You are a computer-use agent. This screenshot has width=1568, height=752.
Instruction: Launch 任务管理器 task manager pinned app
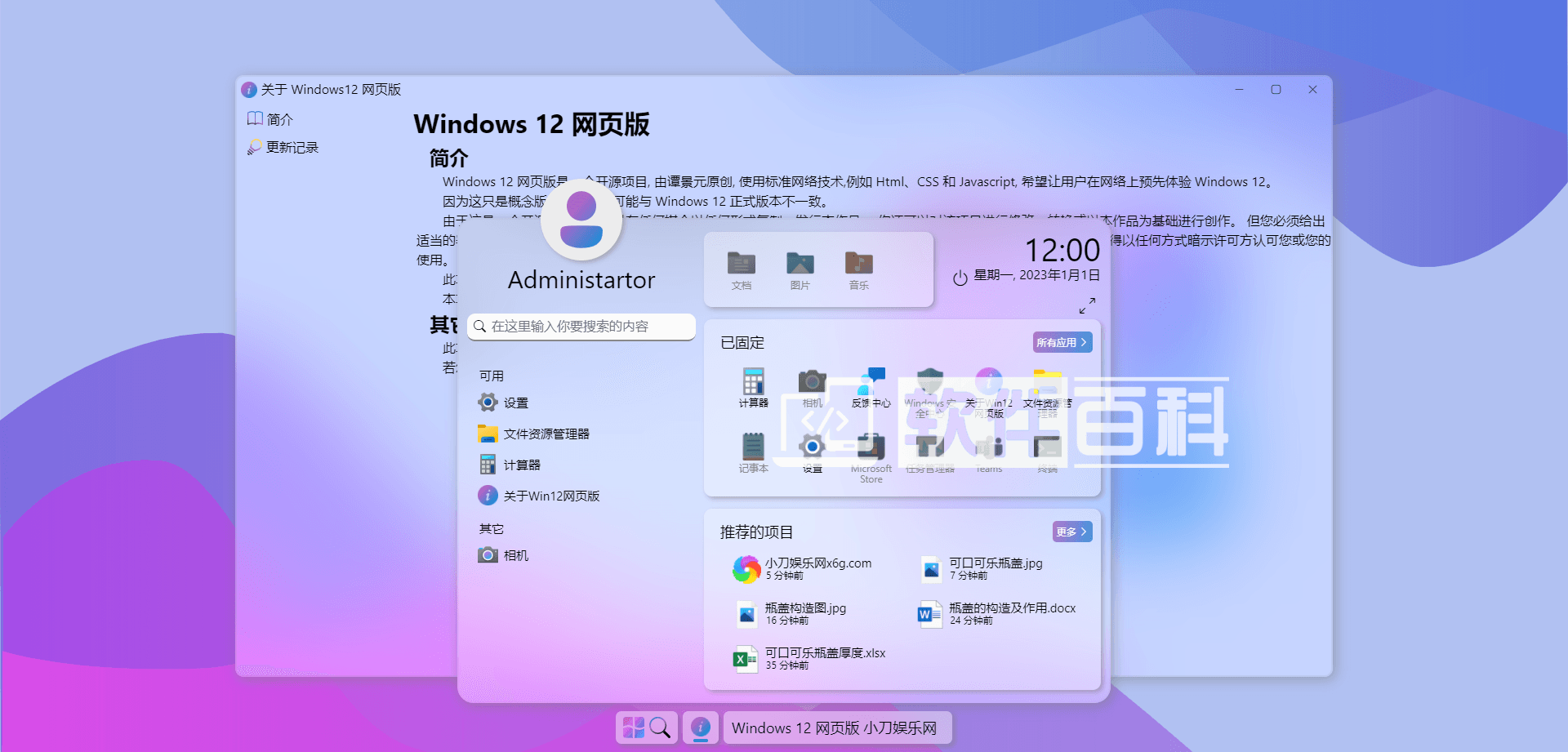point(929,453)
